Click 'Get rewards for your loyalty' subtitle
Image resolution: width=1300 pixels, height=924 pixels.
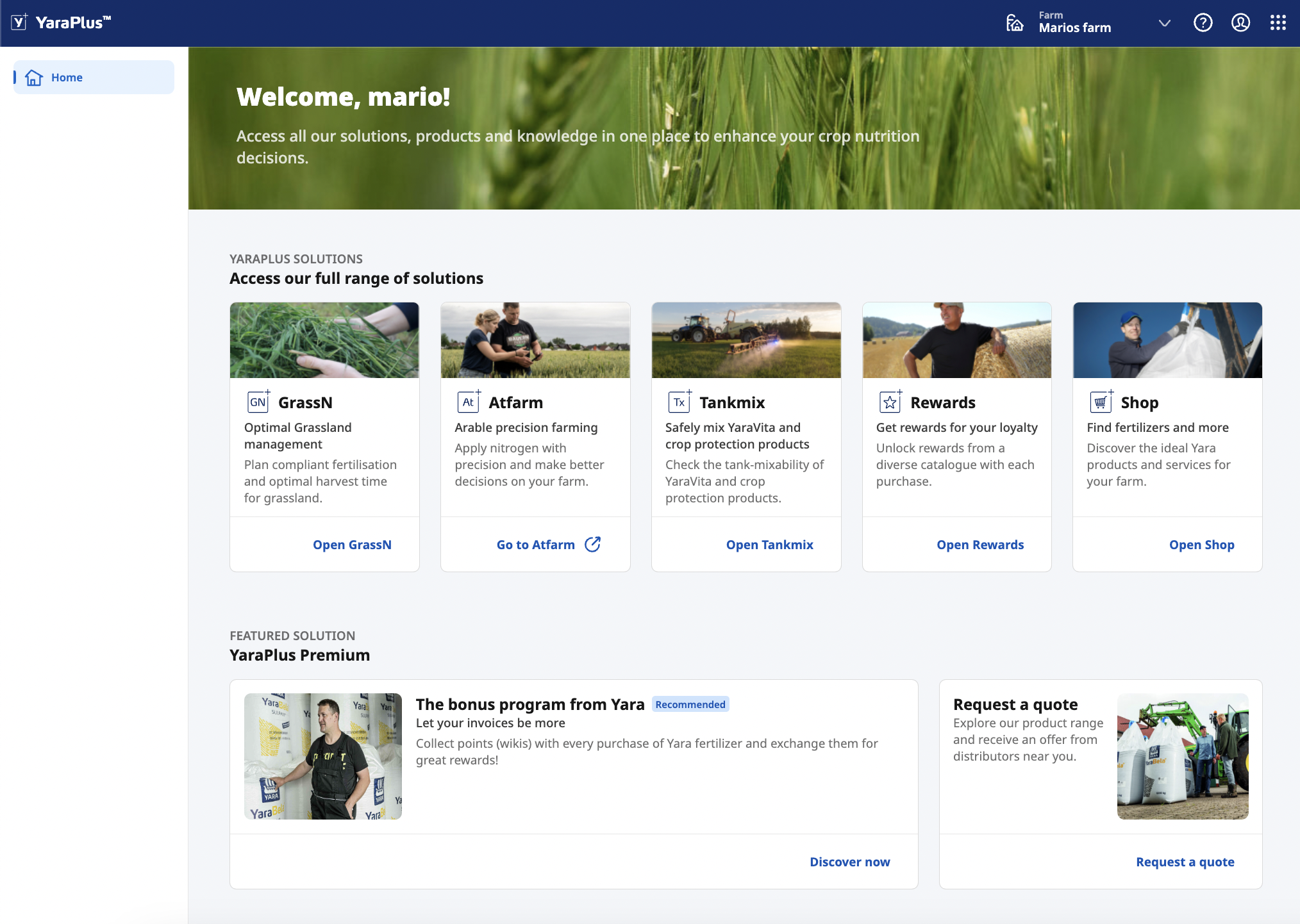pos(957,427)
